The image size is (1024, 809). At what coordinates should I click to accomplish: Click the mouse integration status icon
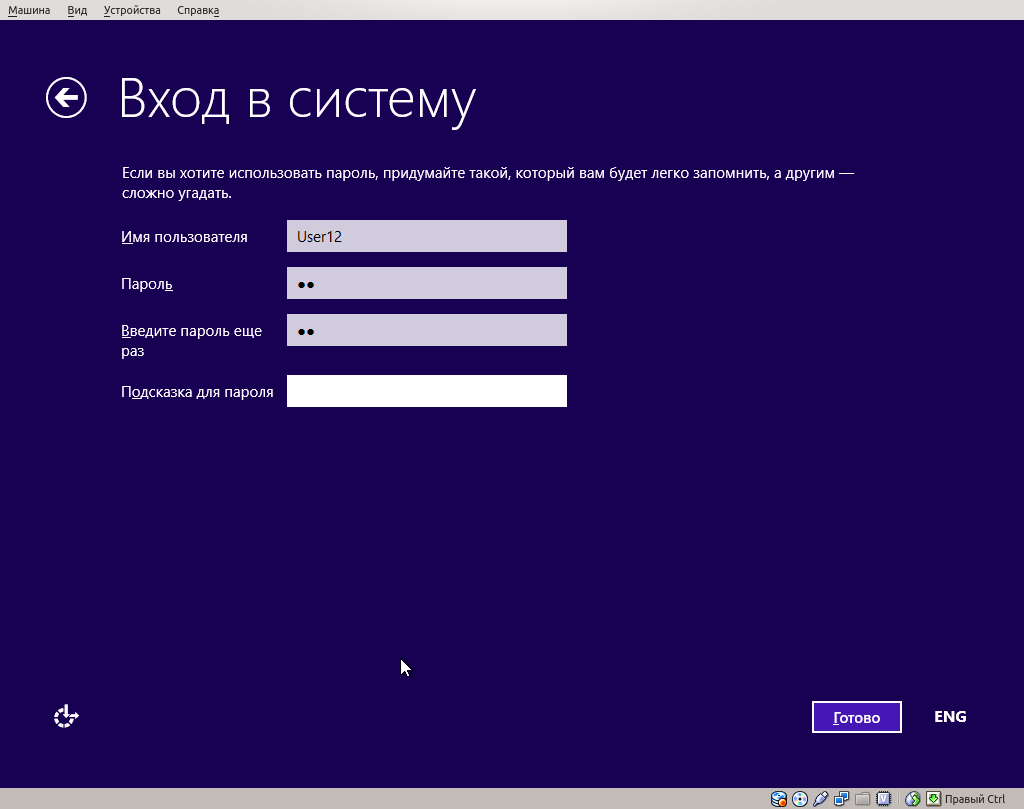(912, 798)
